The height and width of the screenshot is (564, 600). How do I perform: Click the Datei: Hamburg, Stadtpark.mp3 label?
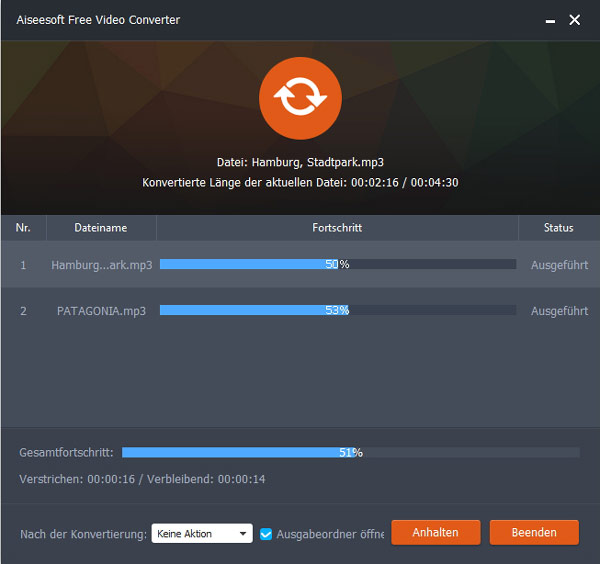coord(300,162)
